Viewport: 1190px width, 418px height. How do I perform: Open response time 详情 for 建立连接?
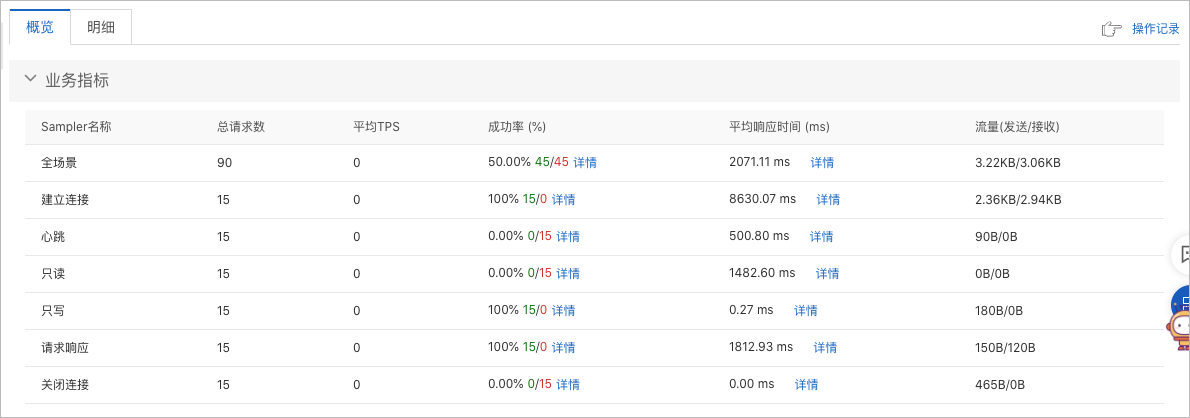[828, 200]
